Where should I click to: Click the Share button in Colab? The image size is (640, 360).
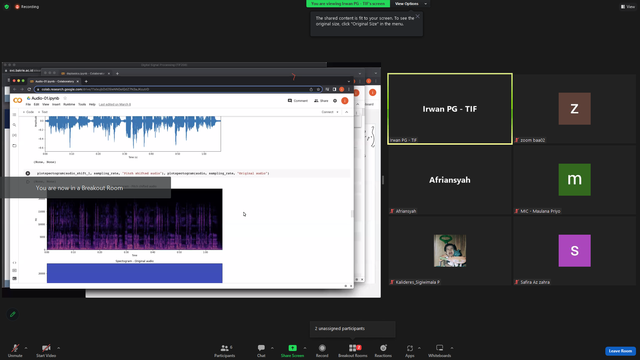321,100
